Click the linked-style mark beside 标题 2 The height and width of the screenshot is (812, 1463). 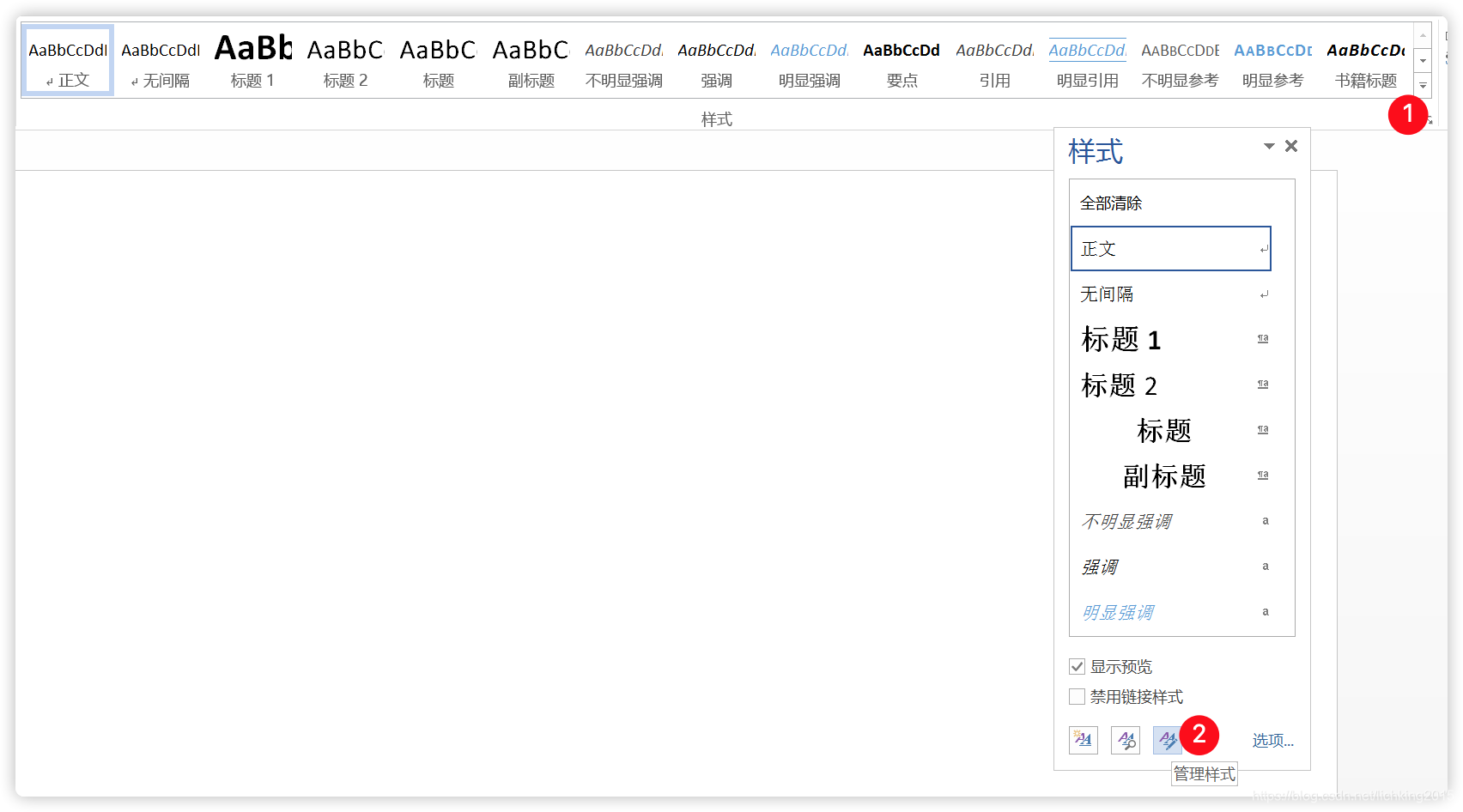pyautogui.click(x=1263, y=385)
